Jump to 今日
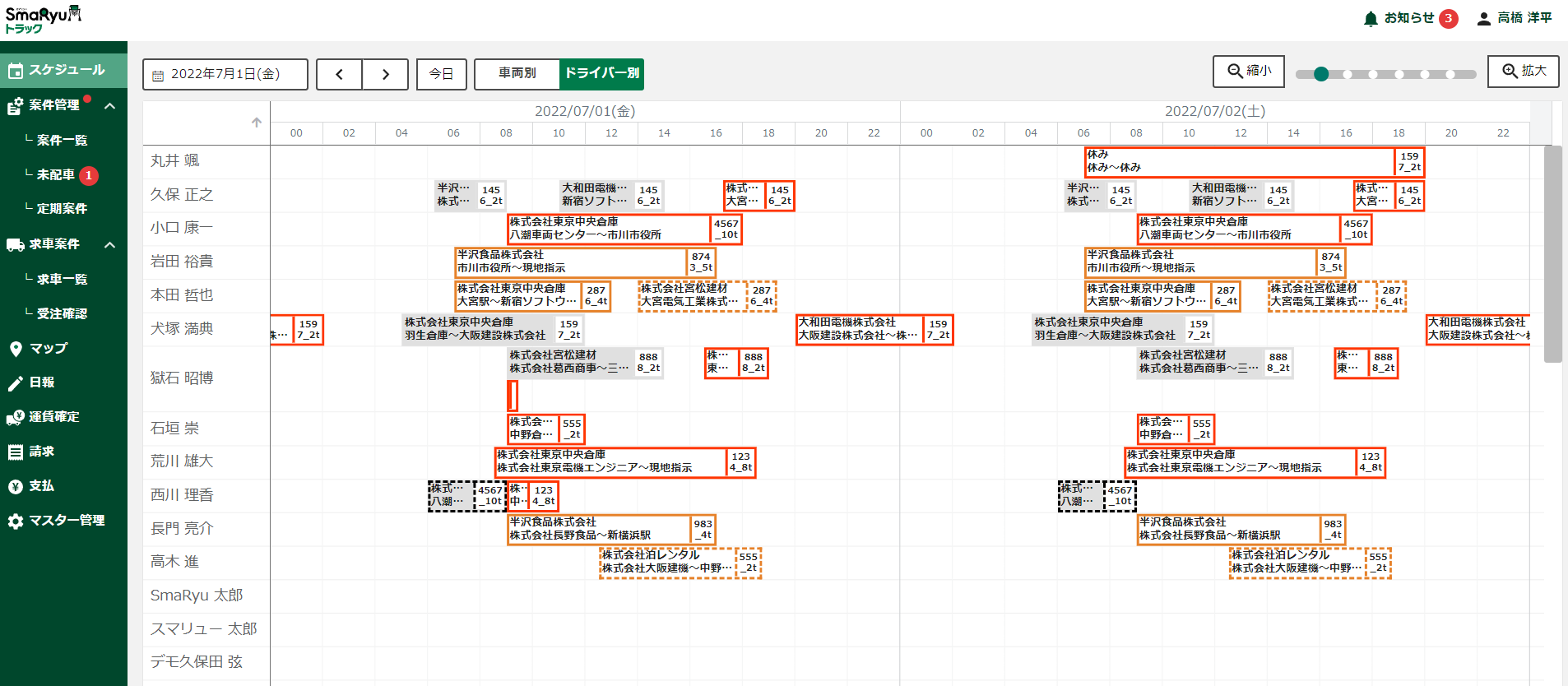The height and width of the screenshot is (686, 1568). coord(442,74)
